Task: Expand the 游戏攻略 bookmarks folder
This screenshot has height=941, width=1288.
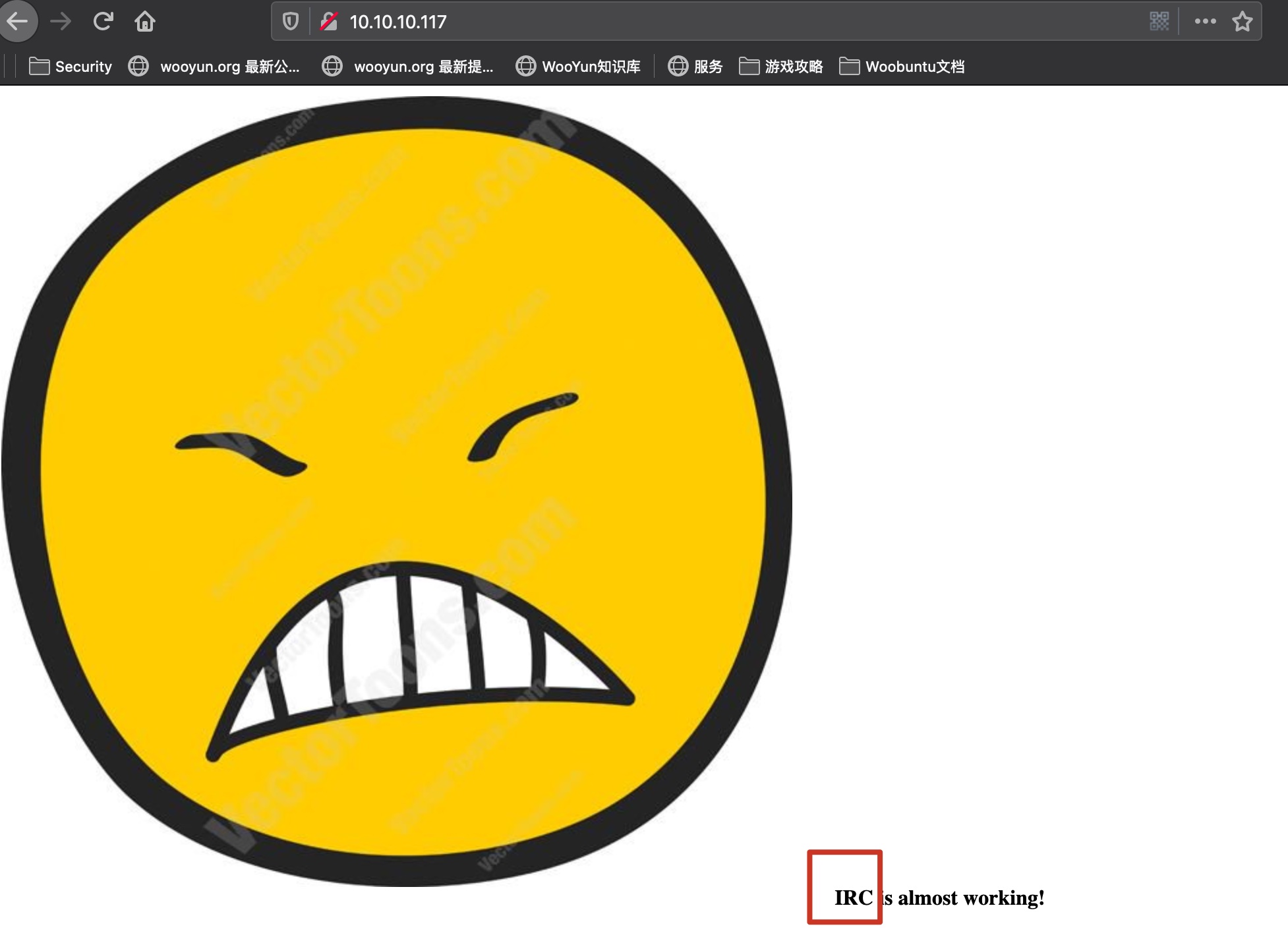Action: point(781,67)
